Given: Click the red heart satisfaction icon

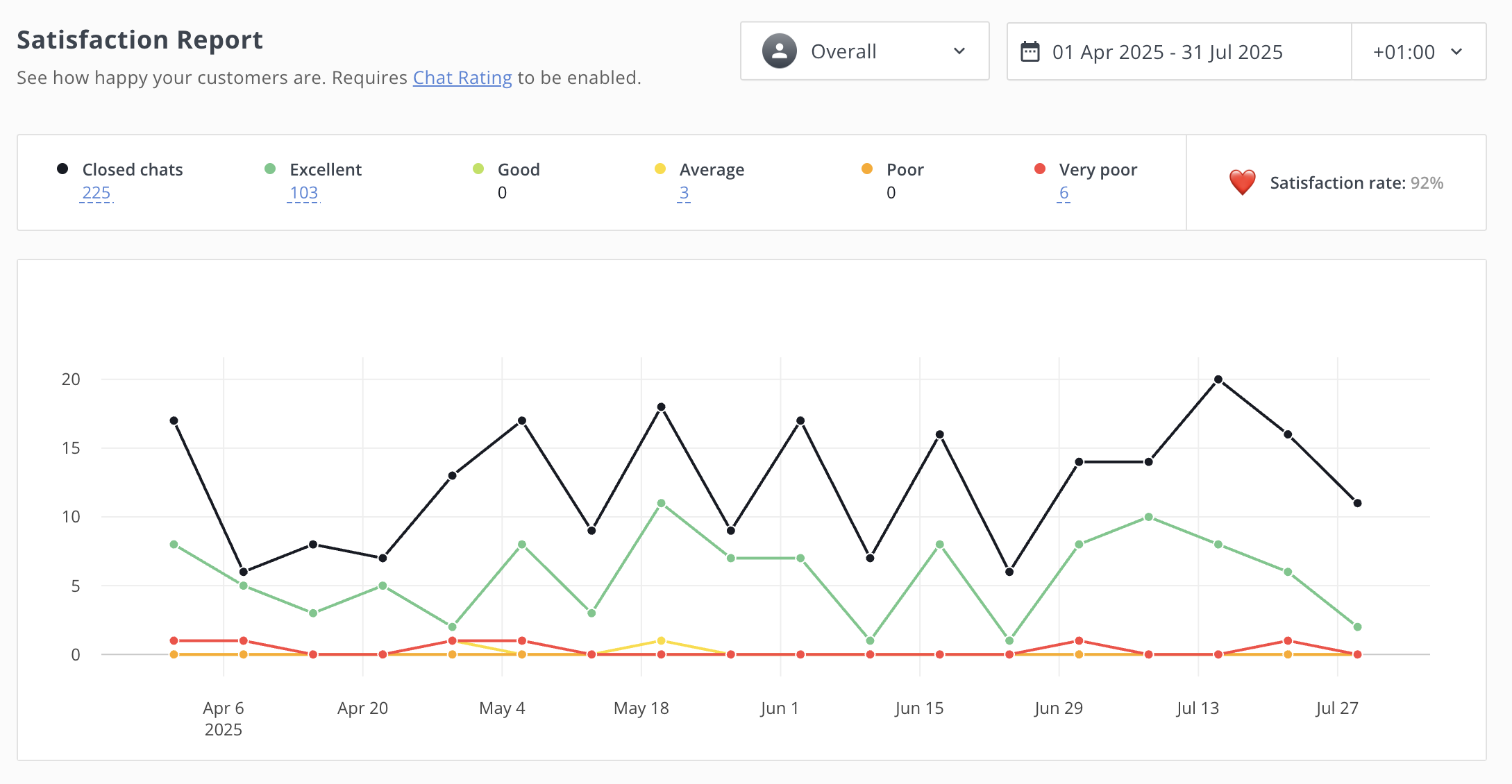Looking at the screenshot, I should 1242,182.
